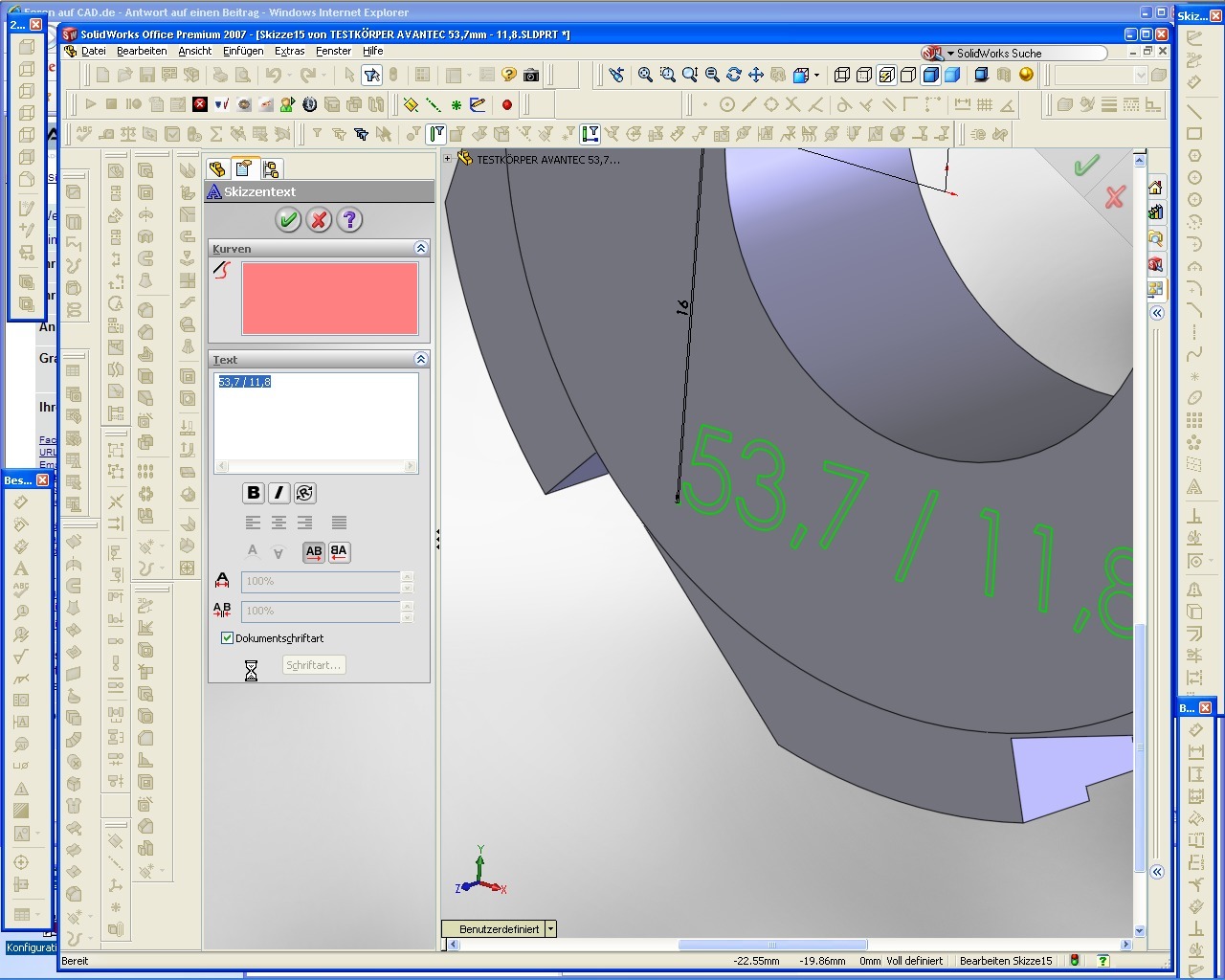1225x980 pixels.
Task: Cancel Skizzentext with red X
Action: (319, 220)
